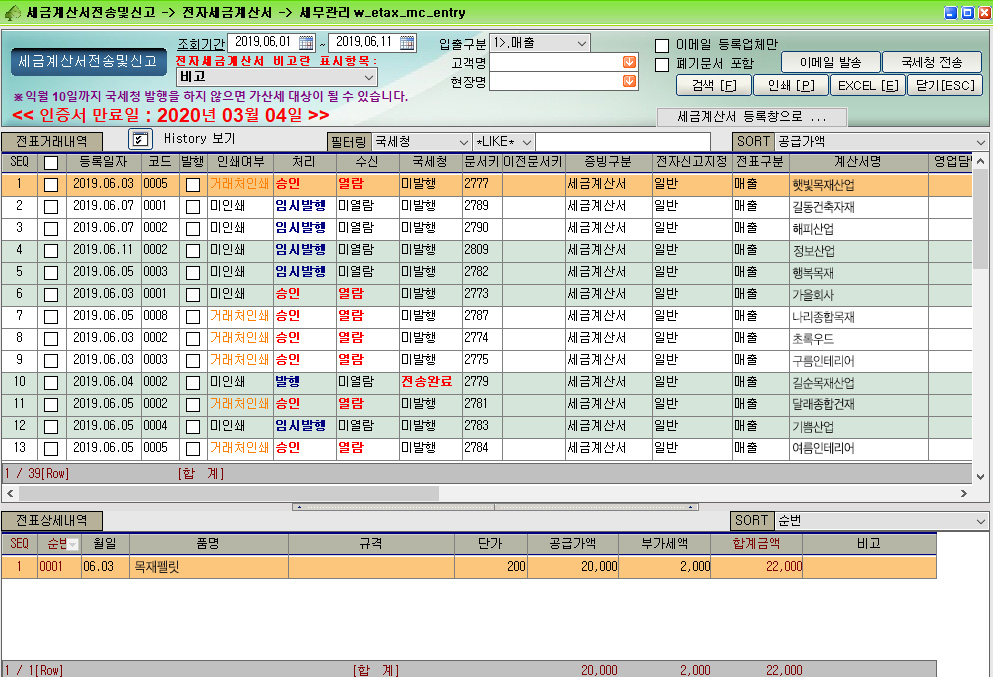Click the History view checklist icon
This screenshot has height=677, width=993.
click(x=140, y=139)
